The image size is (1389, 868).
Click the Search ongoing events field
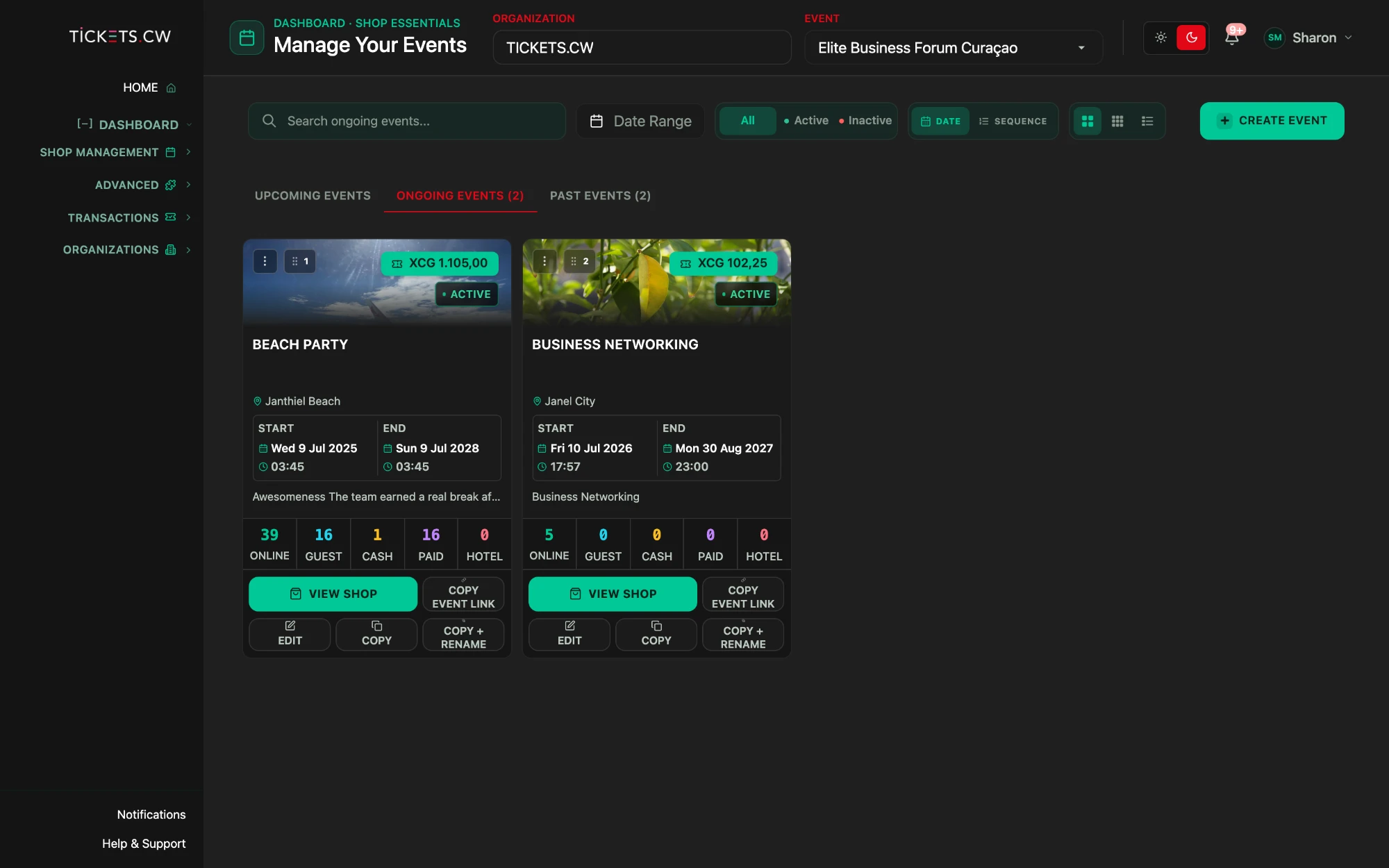(407, 121)
